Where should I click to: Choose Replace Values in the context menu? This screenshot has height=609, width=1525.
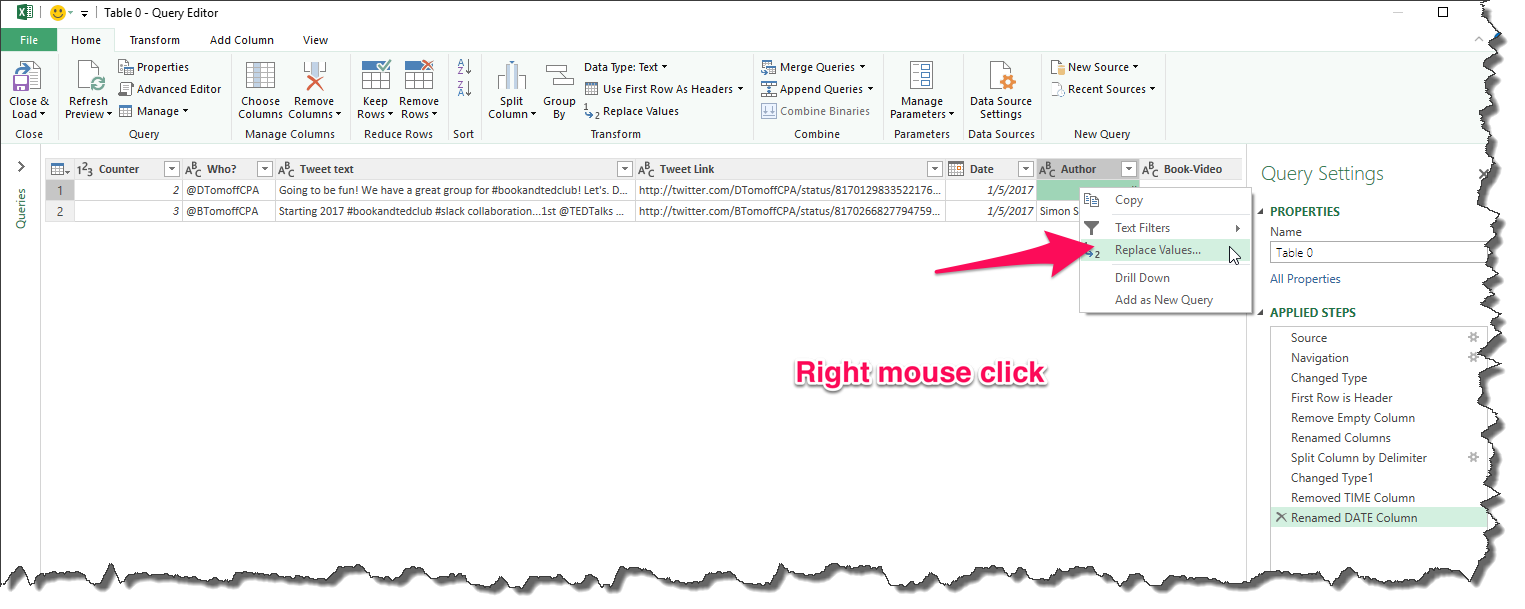click(1157, 250)
